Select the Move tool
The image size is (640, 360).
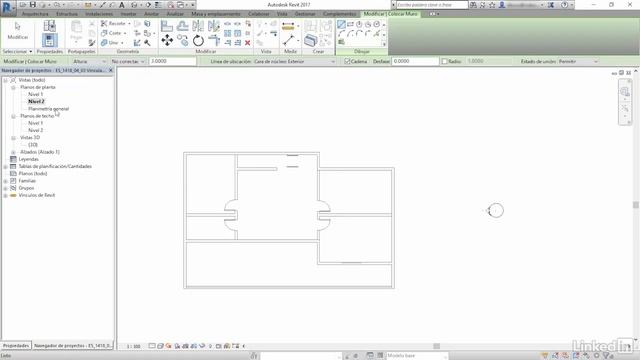click(x=167, y=40)
